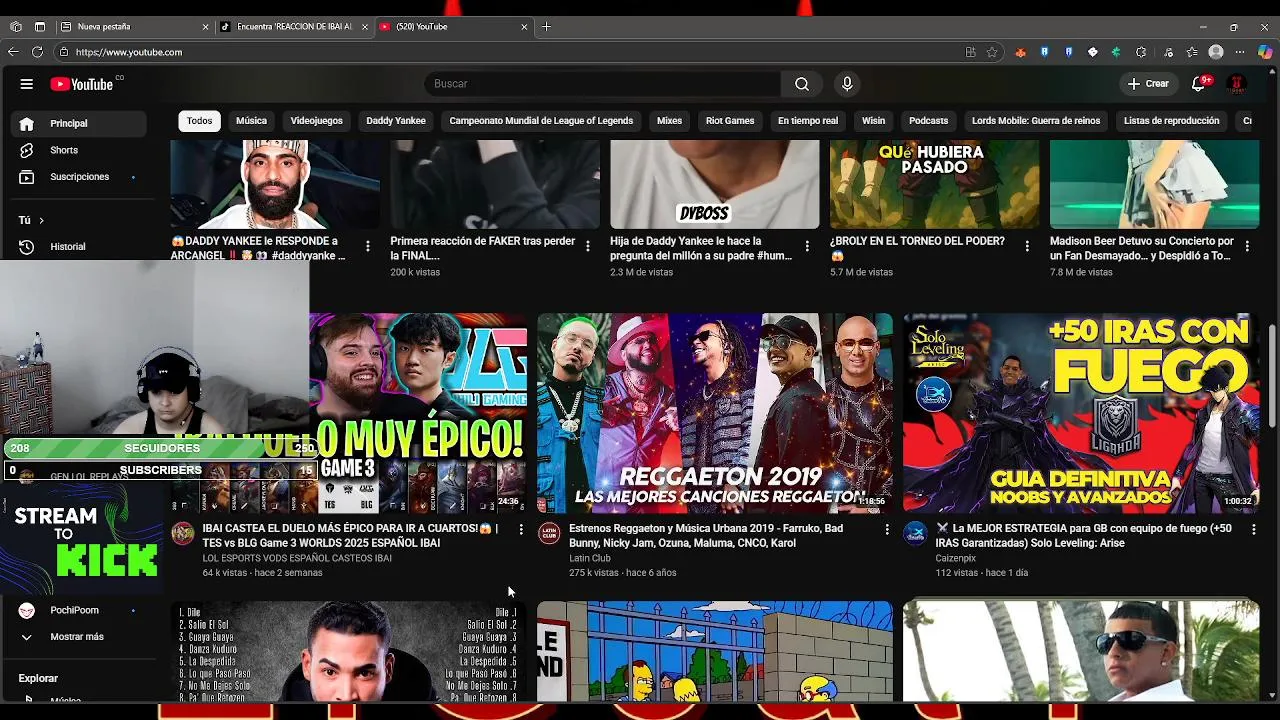Click the orange fox extension icon
The width and height of the screenshot is (1280, 720).
coord(1020,52)
